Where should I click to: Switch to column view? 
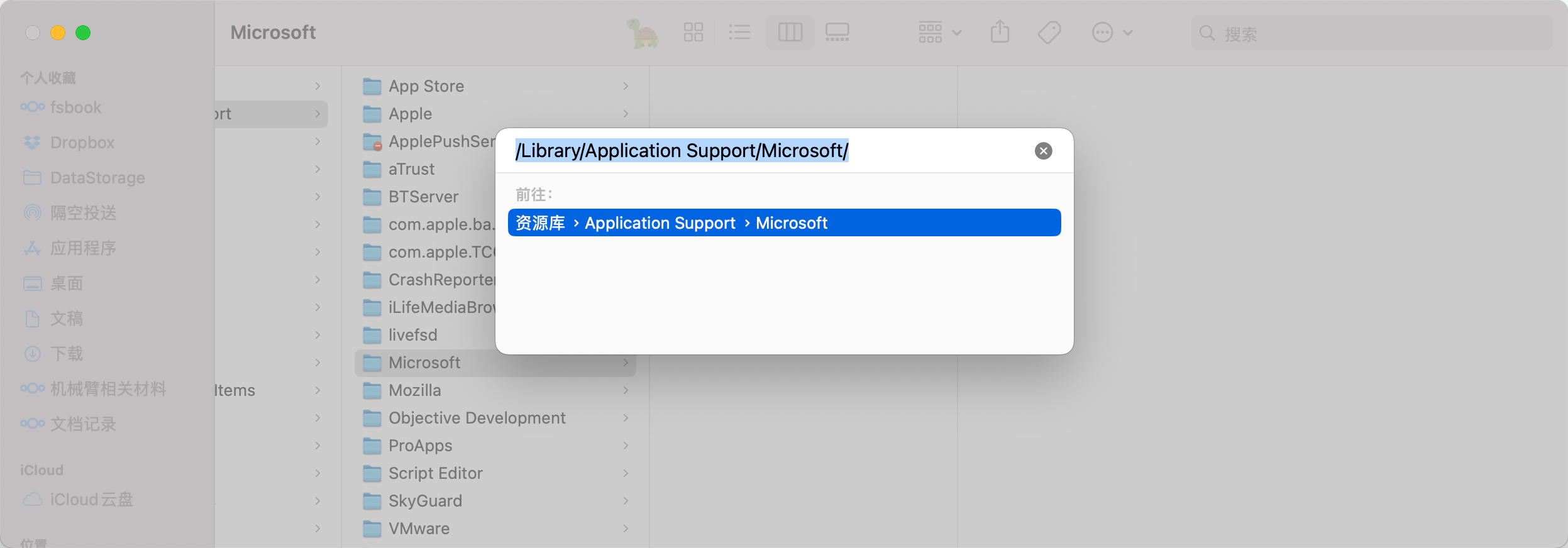tap(790, 32)
